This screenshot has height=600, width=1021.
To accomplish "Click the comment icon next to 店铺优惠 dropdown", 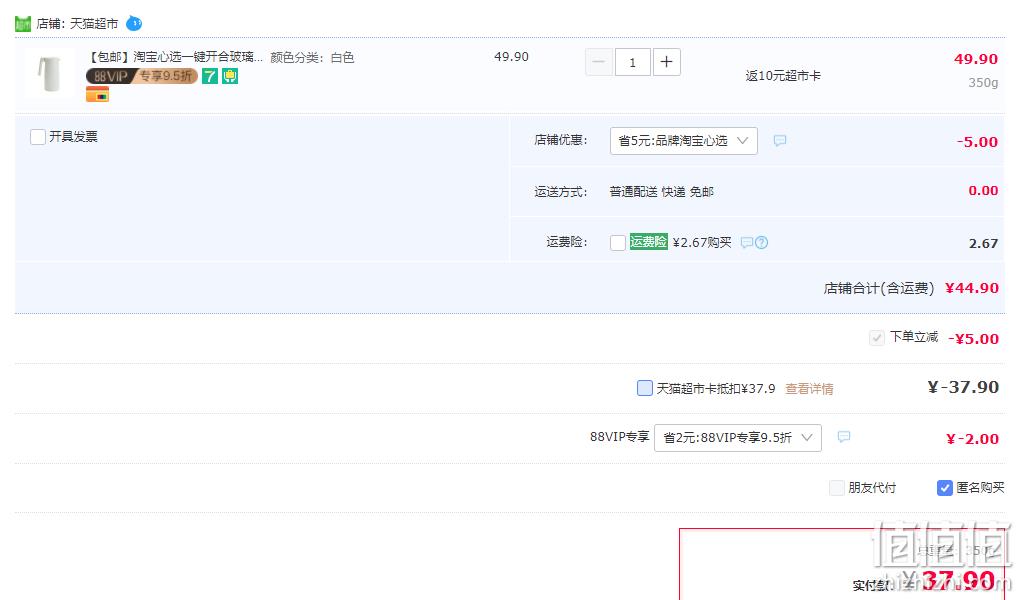I will pos(779,140).
